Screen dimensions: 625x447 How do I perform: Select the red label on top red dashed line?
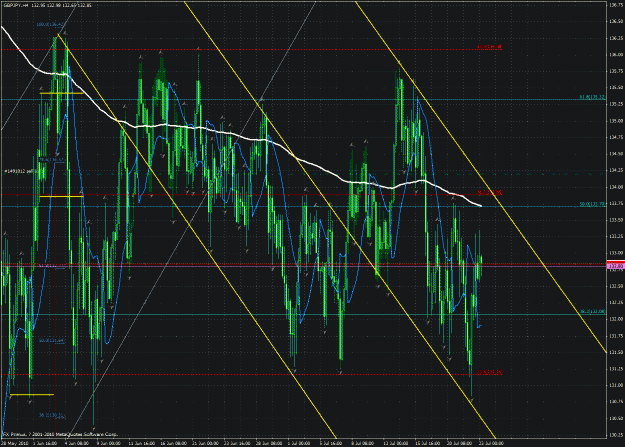[x=490, y=47]
